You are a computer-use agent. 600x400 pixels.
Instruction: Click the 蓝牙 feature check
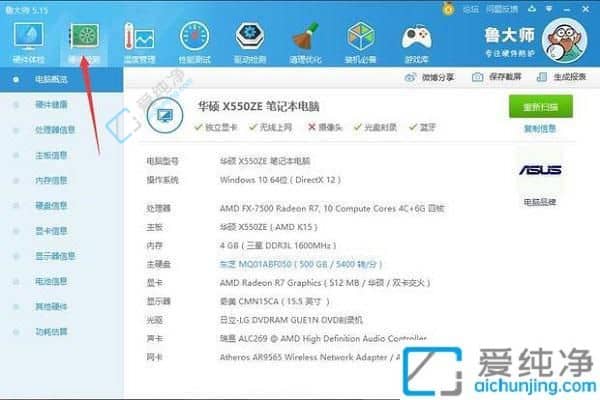coord(422,127)
